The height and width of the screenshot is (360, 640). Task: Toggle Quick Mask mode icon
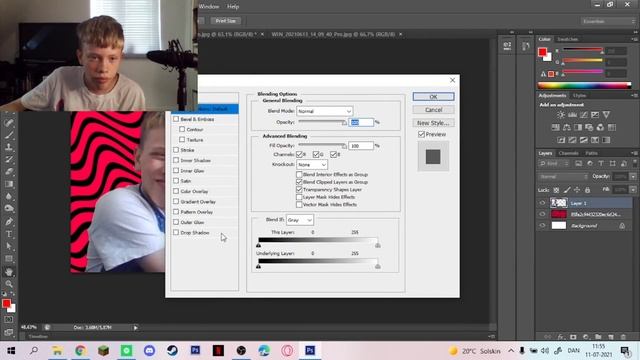(x=9, y=320)
